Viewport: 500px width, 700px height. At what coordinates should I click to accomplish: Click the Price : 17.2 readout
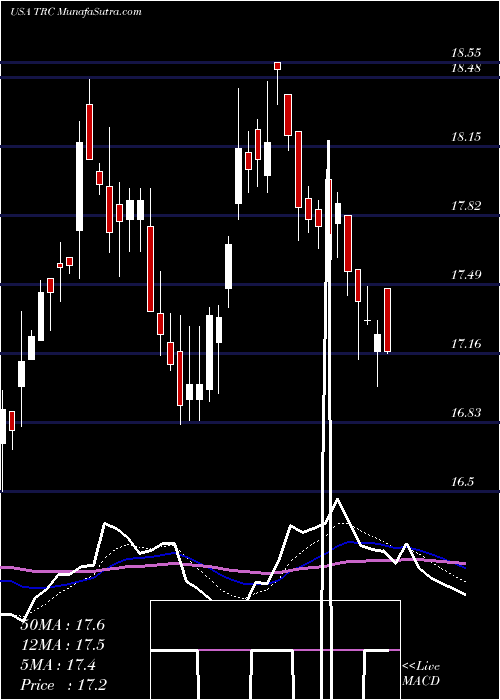click(x=63, y=685)
